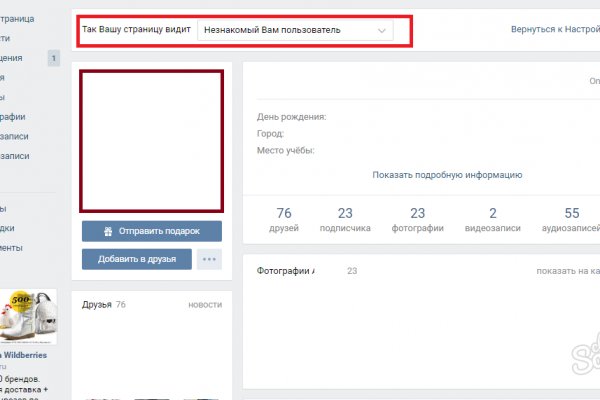600x400 pixels.
Task: Open the 2 видеозаписи counter
Action: [492, 219]
